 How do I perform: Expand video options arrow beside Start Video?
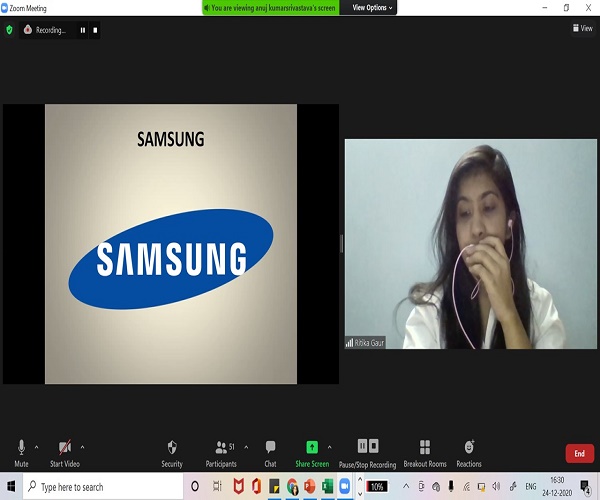[x=82, y=447]
